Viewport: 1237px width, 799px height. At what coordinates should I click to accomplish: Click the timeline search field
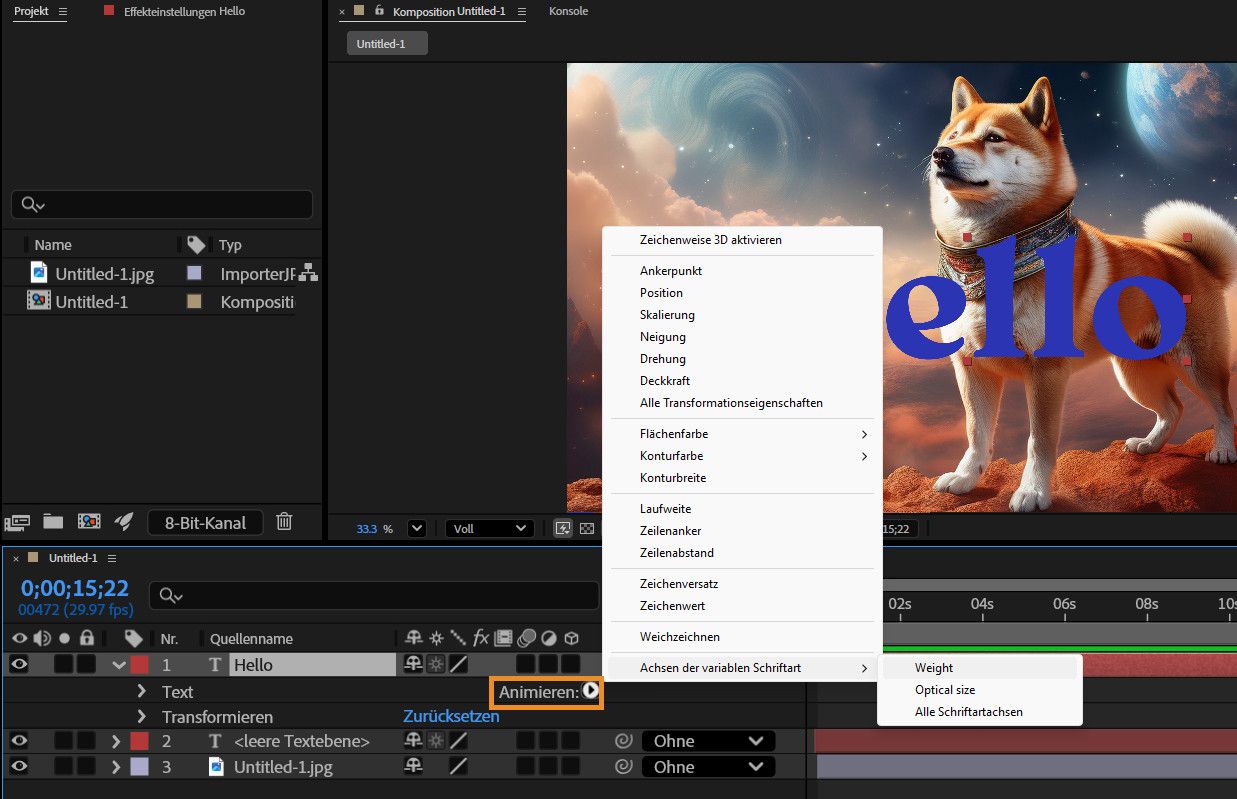373,595
